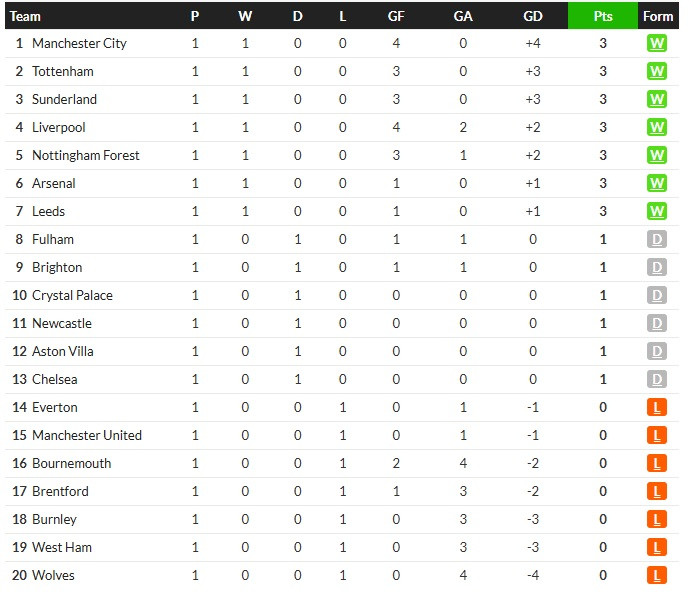This screenshot has height=595, width=689.
Task: Sort table by Pts column header
Action: pos(602,16)
